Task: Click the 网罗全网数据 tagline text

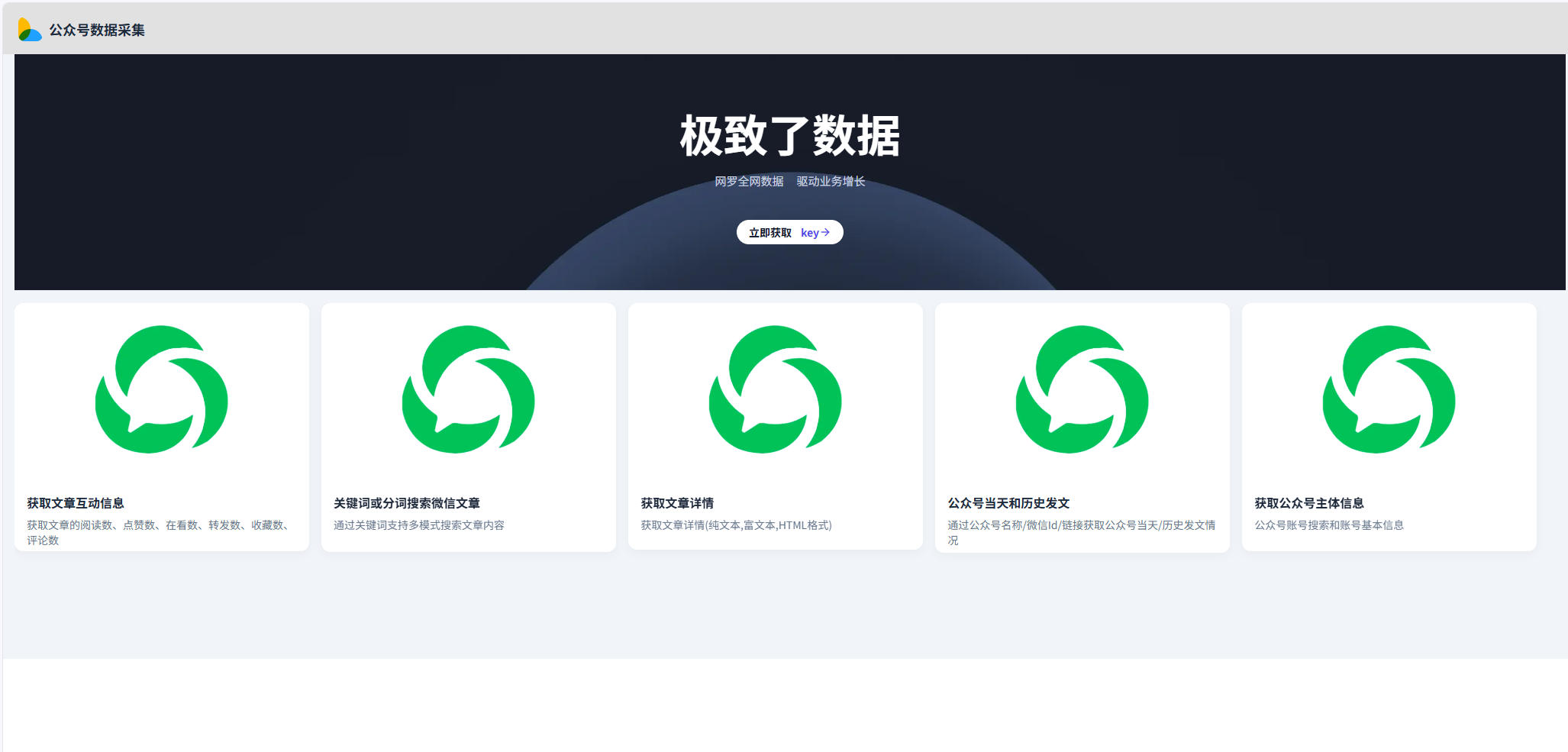Action: point(749,182)
